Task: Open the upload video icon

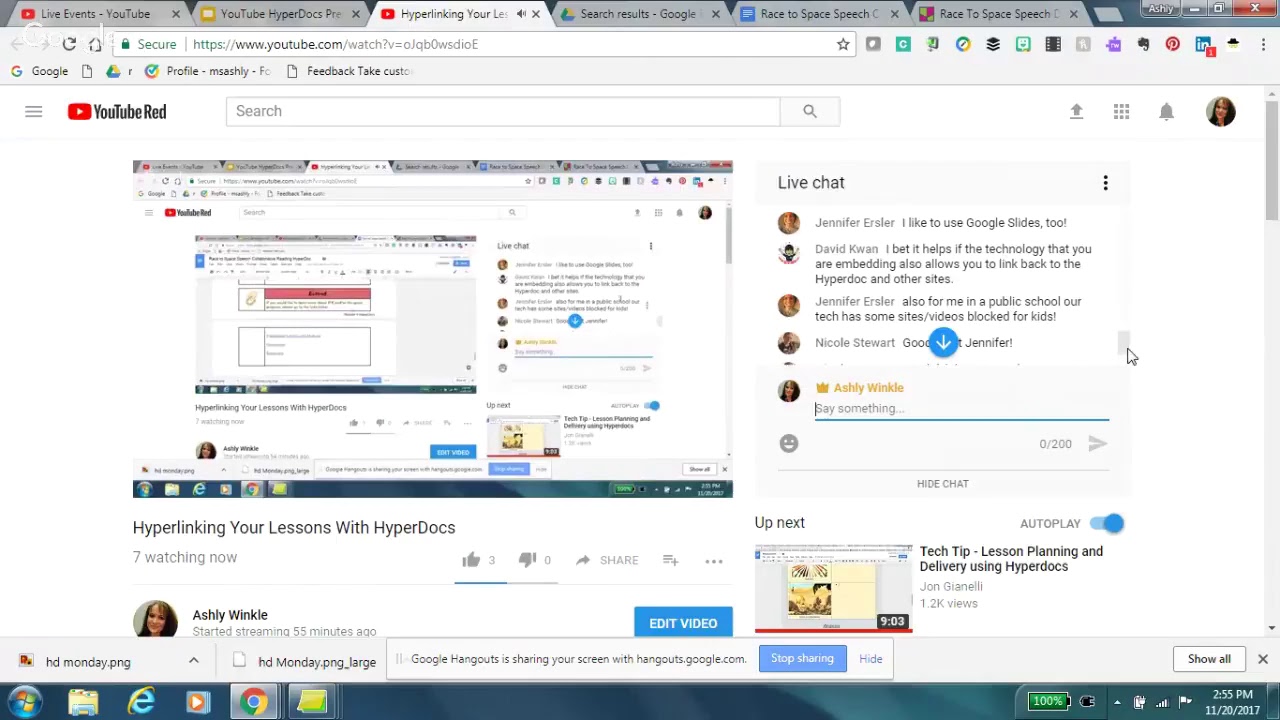Action: 1076,112
